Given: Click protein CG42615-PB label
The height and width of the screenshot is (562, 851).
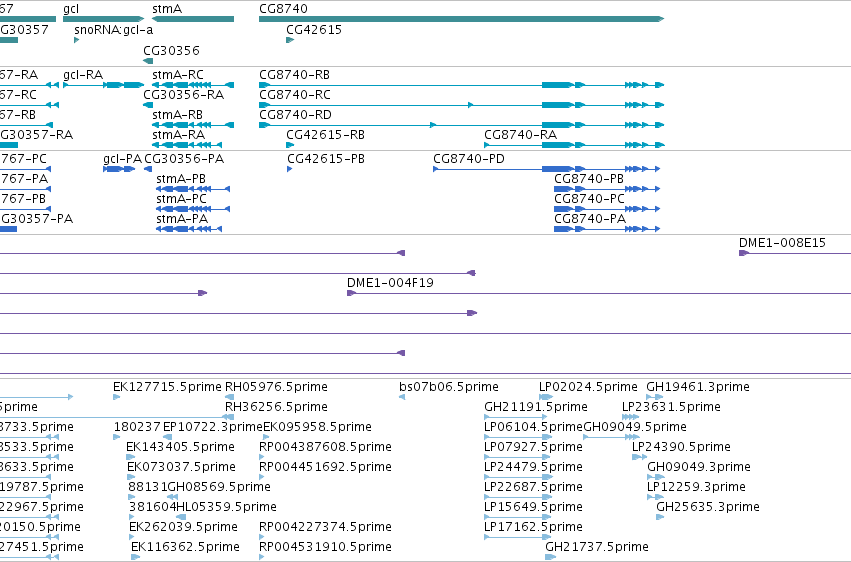Looking at the screenshot, I should pyautogui.click(x=326, y=159).
